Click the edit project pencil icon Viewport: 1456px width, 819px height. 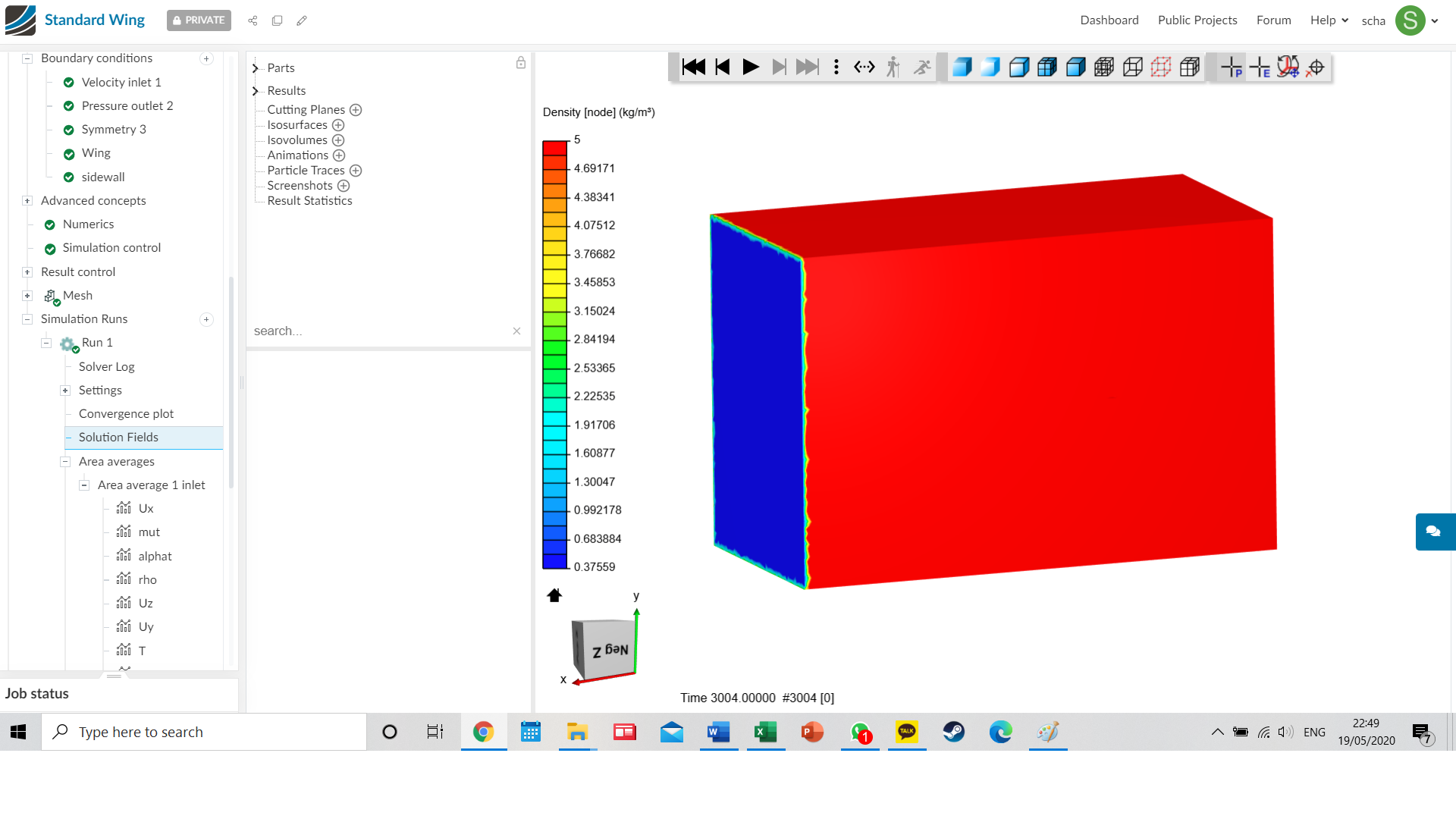302,20
